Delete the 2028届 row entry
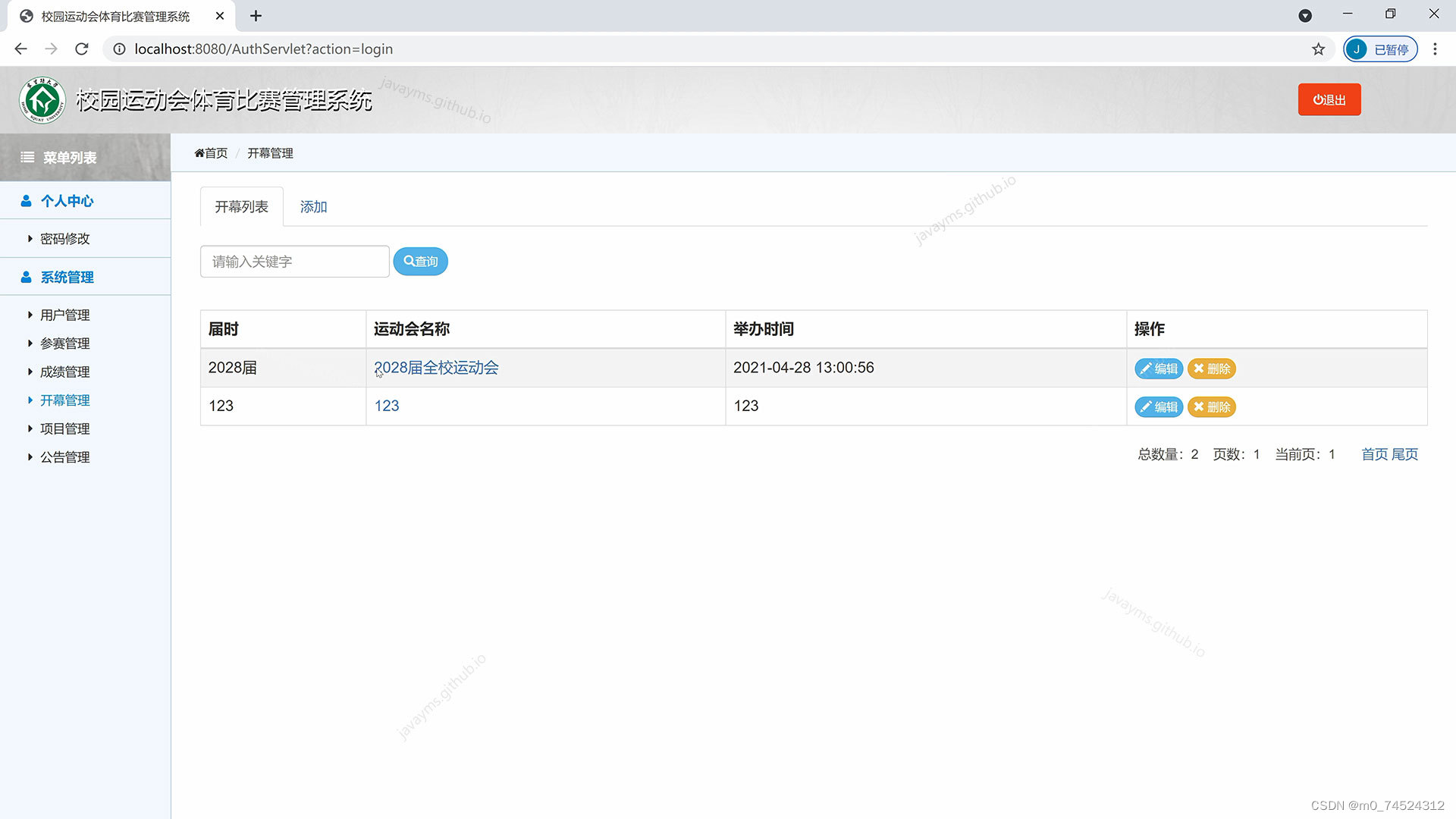The image size is (1456, 819). (x=1211, y=369)
